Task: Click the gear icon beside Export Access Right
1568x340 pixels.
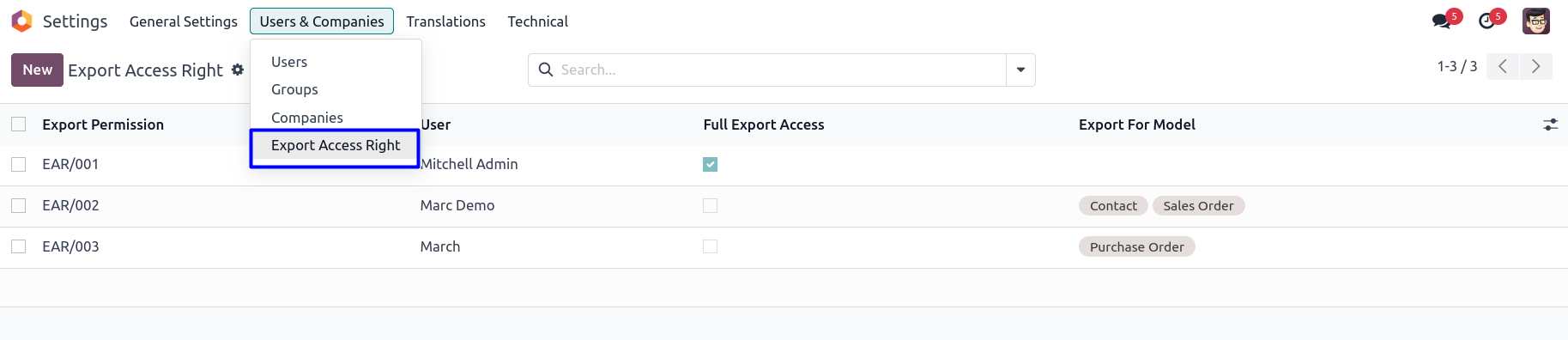Action: point(238,70)
